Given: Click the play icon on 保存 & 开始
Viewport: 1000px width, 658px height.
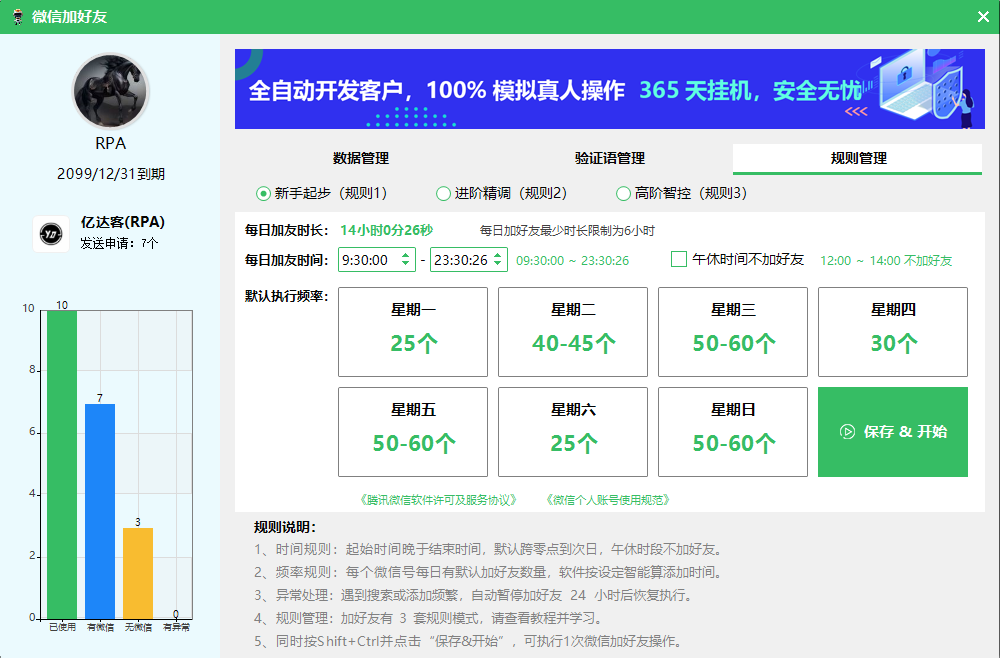Looking at the screenshot, I should point(847,432).
